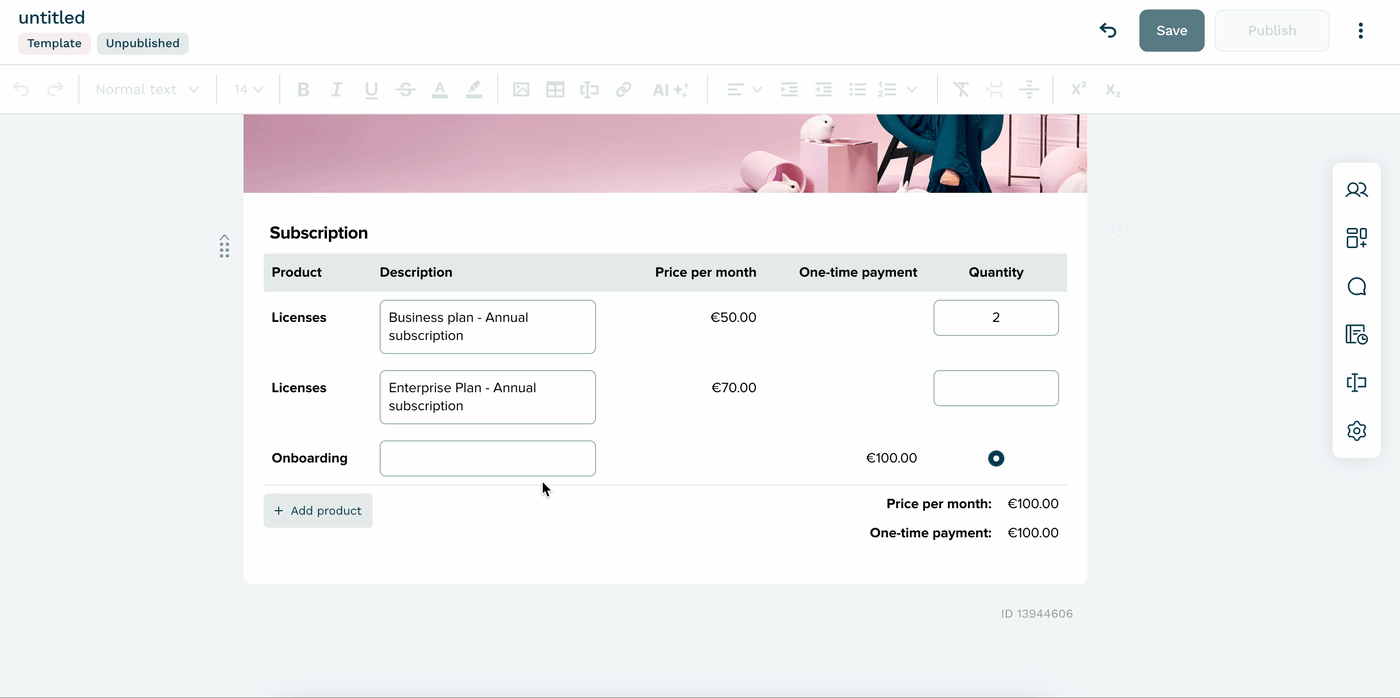Viewport: 1400px width, 698px height.
Task: Click the ID 13944606 label
Action: [1037, 614]
